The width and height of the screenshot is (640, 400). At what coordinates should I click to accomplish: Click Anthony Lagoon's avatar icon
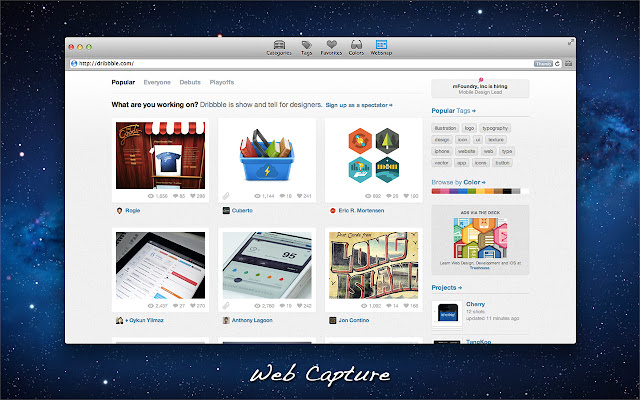pyautogui.click(x=226, y=320)
